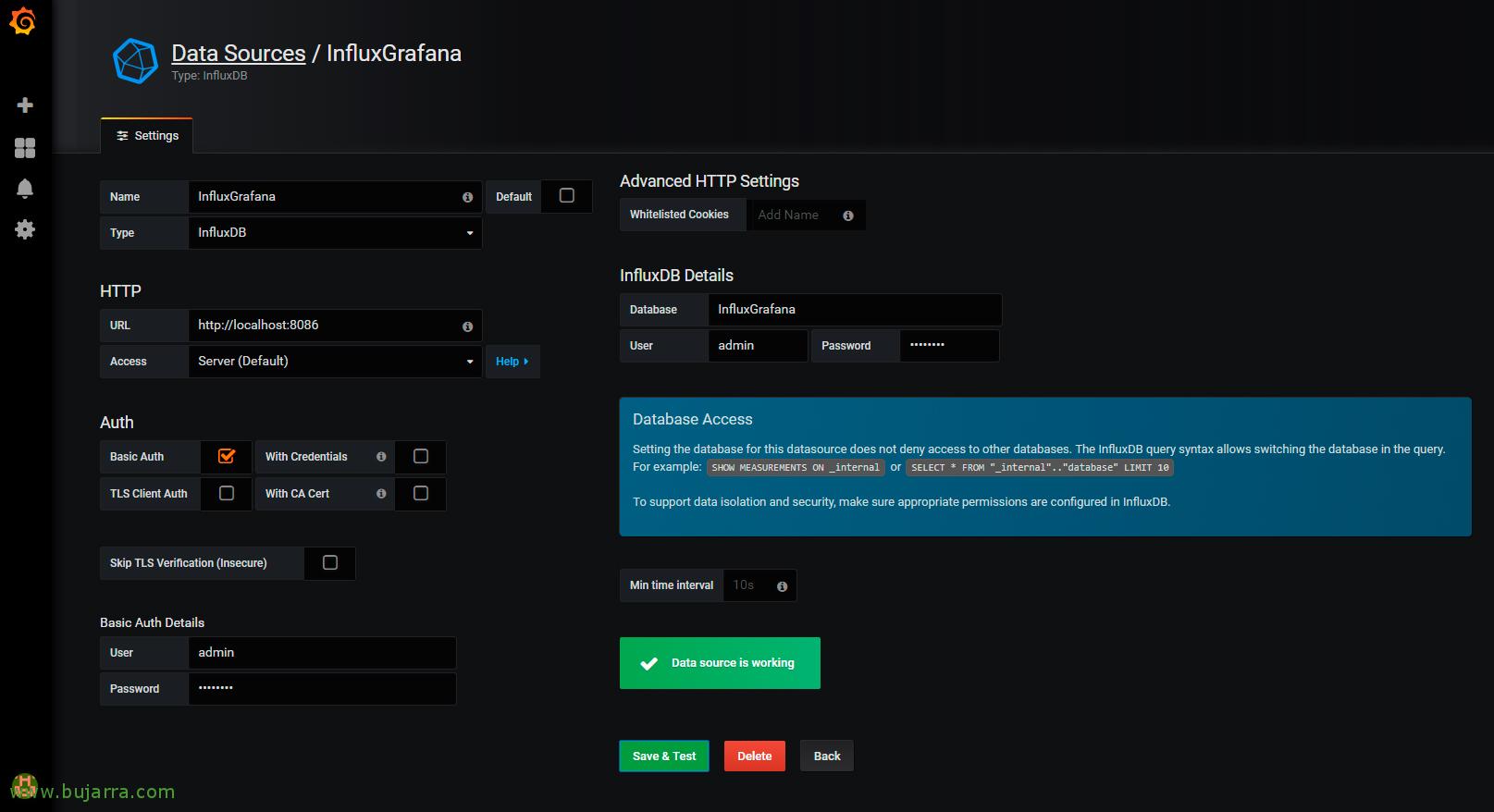Click info icon in the Name field

467,197
